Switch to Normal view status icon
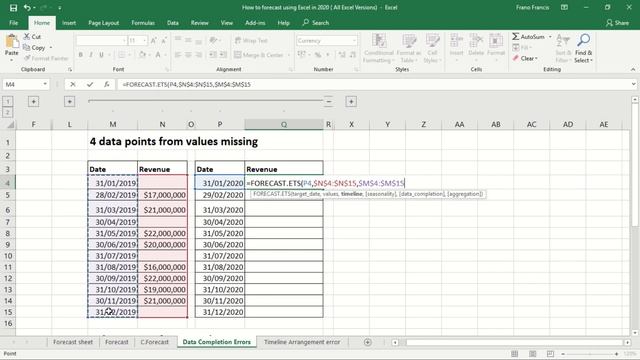The width and height of the screenshot is (640, 360). [515, 353]
